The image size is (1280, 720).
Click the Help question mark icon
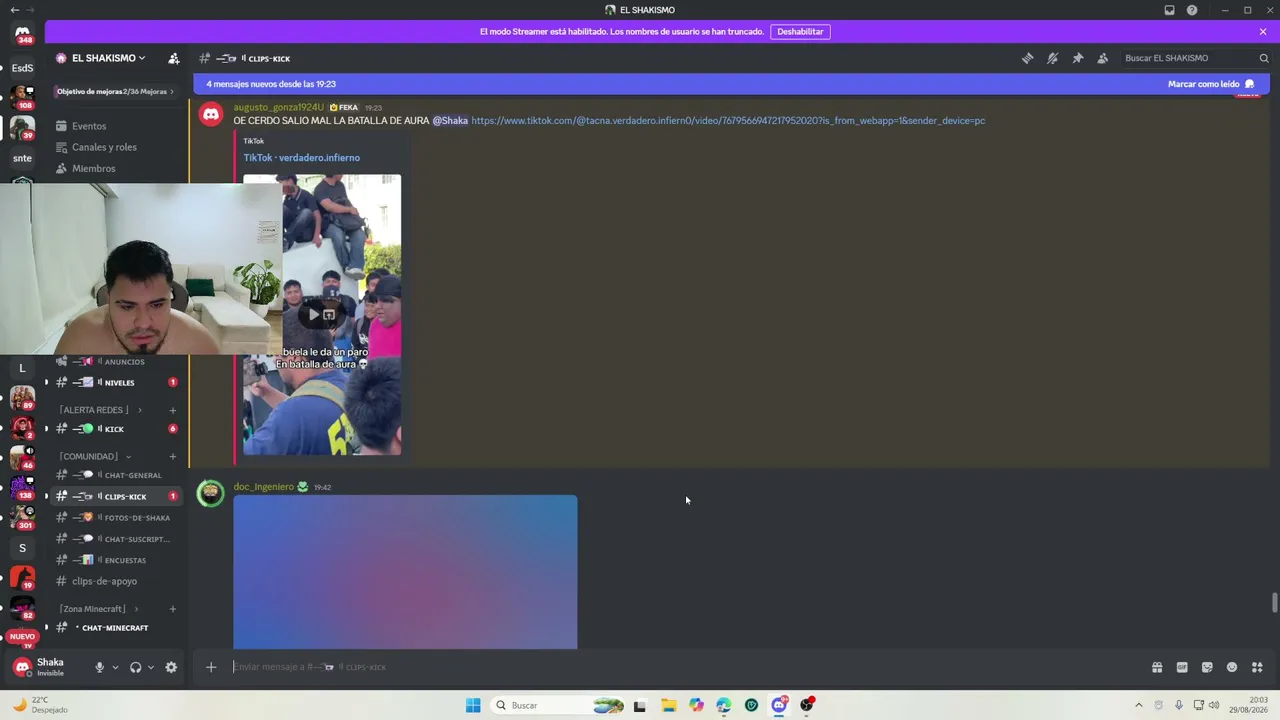pyautogui.click(x=1192, y=10)
